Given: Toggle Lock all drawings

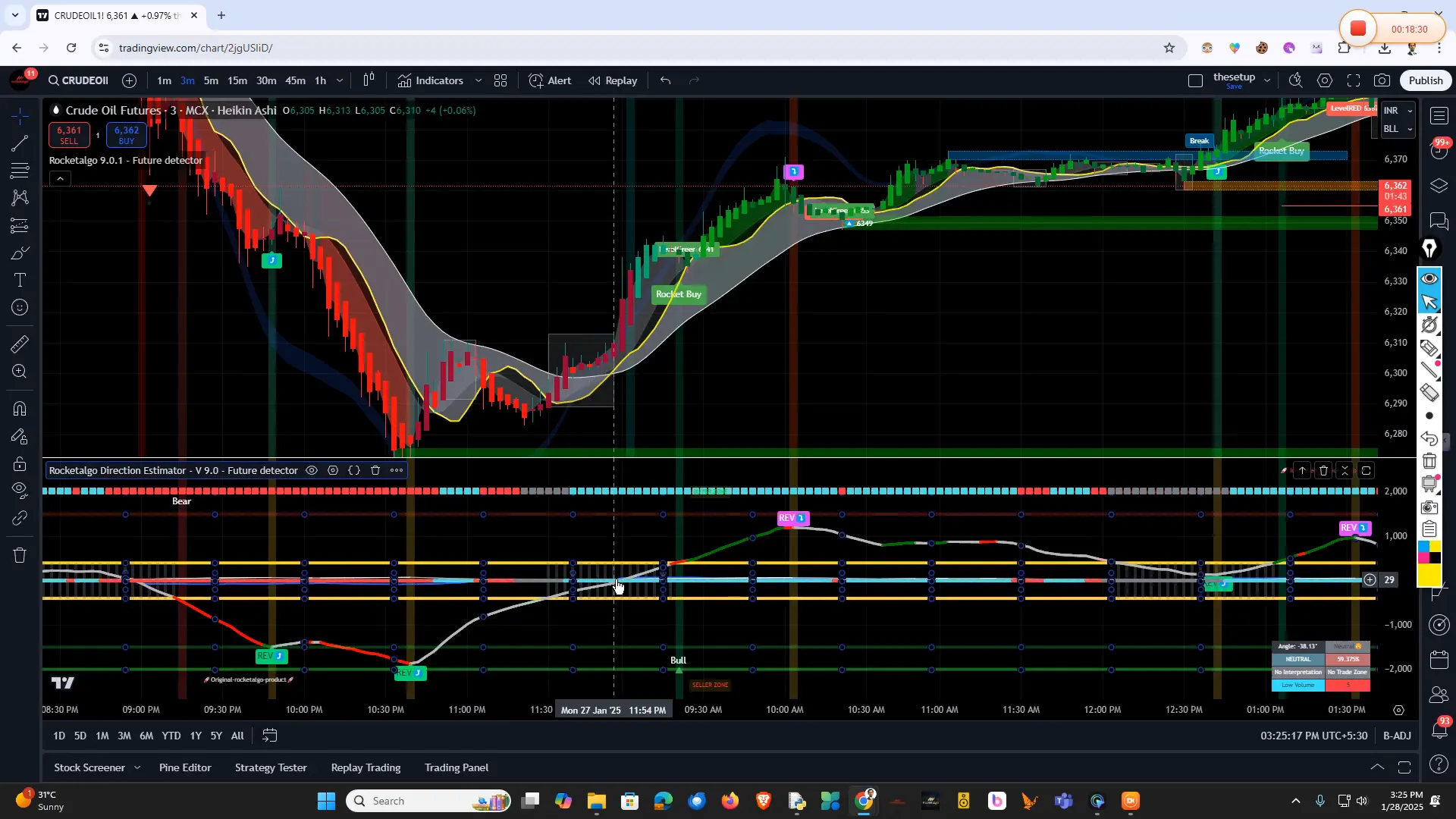Looking at the screenshot, I should point(19,464).
